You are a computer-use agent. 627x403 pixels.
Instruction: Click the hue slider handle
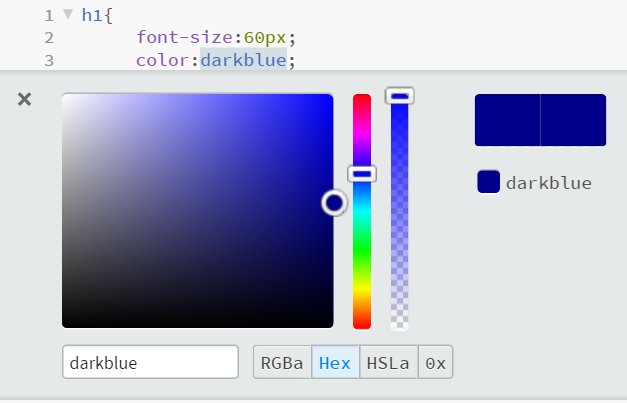[x=362, y=174]
